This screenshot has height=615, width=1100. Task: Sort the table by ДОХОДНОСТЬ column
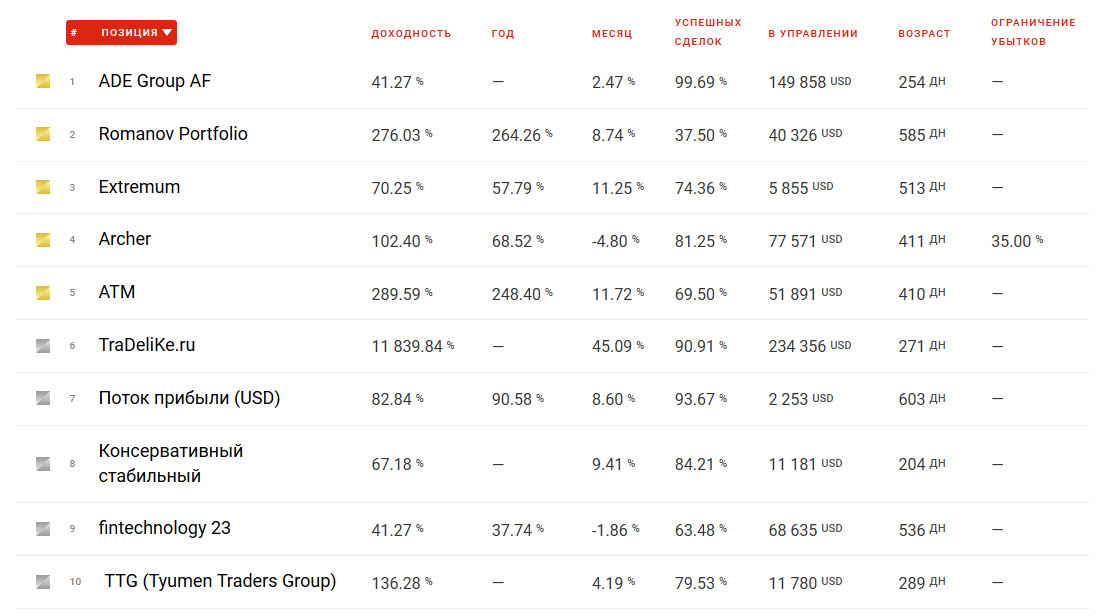[x=411, y=34]
